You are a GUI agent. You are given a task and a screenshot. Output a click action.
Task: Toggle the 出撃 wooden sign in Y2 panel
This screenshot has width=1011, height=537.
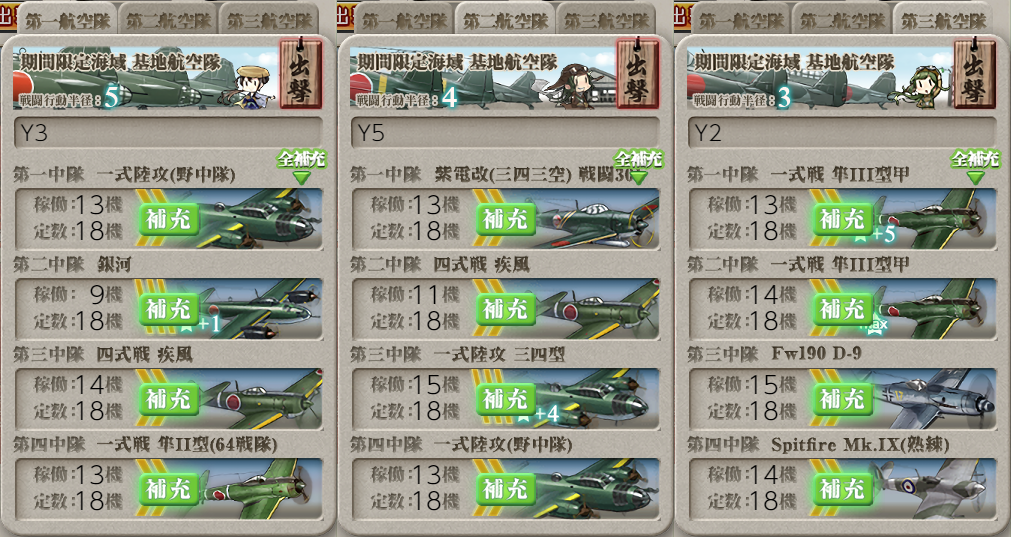point(974,73)
